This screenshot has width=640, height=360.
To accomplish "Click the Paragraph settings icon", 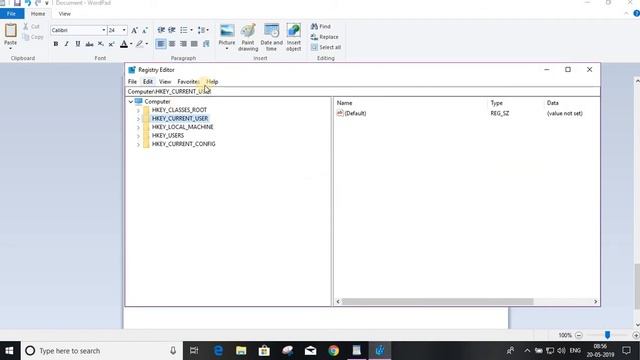I will (x=206, y=44).
